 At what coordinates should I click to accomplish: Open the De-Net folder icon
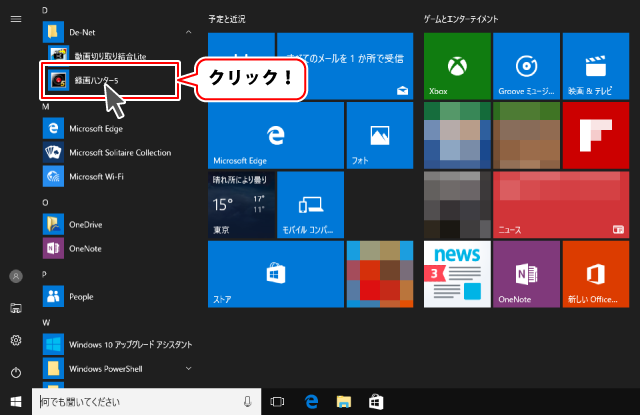[53, 32]
